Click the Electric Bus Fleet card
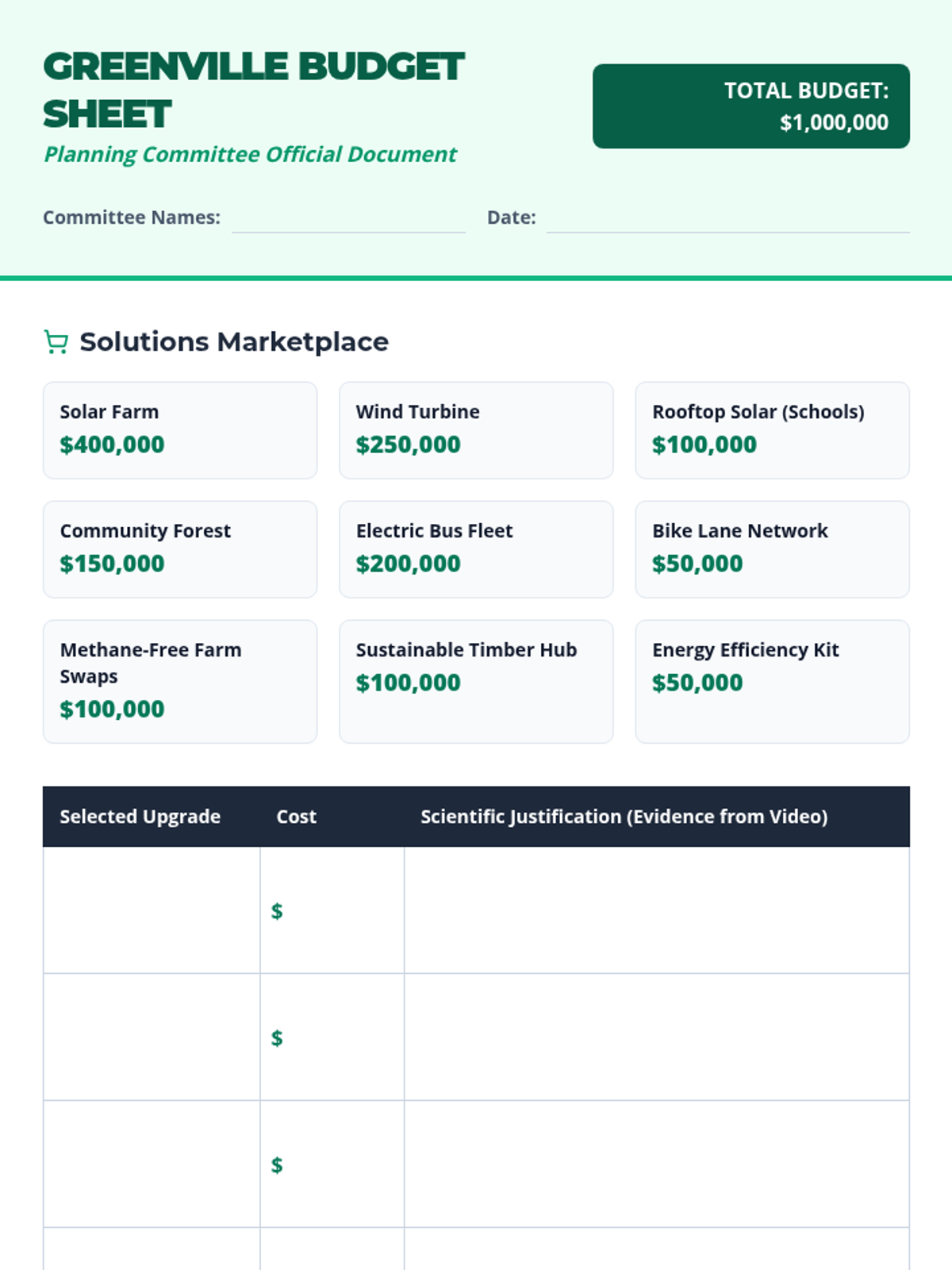Screen dimensions: 952x1270 tap(476, 549)
